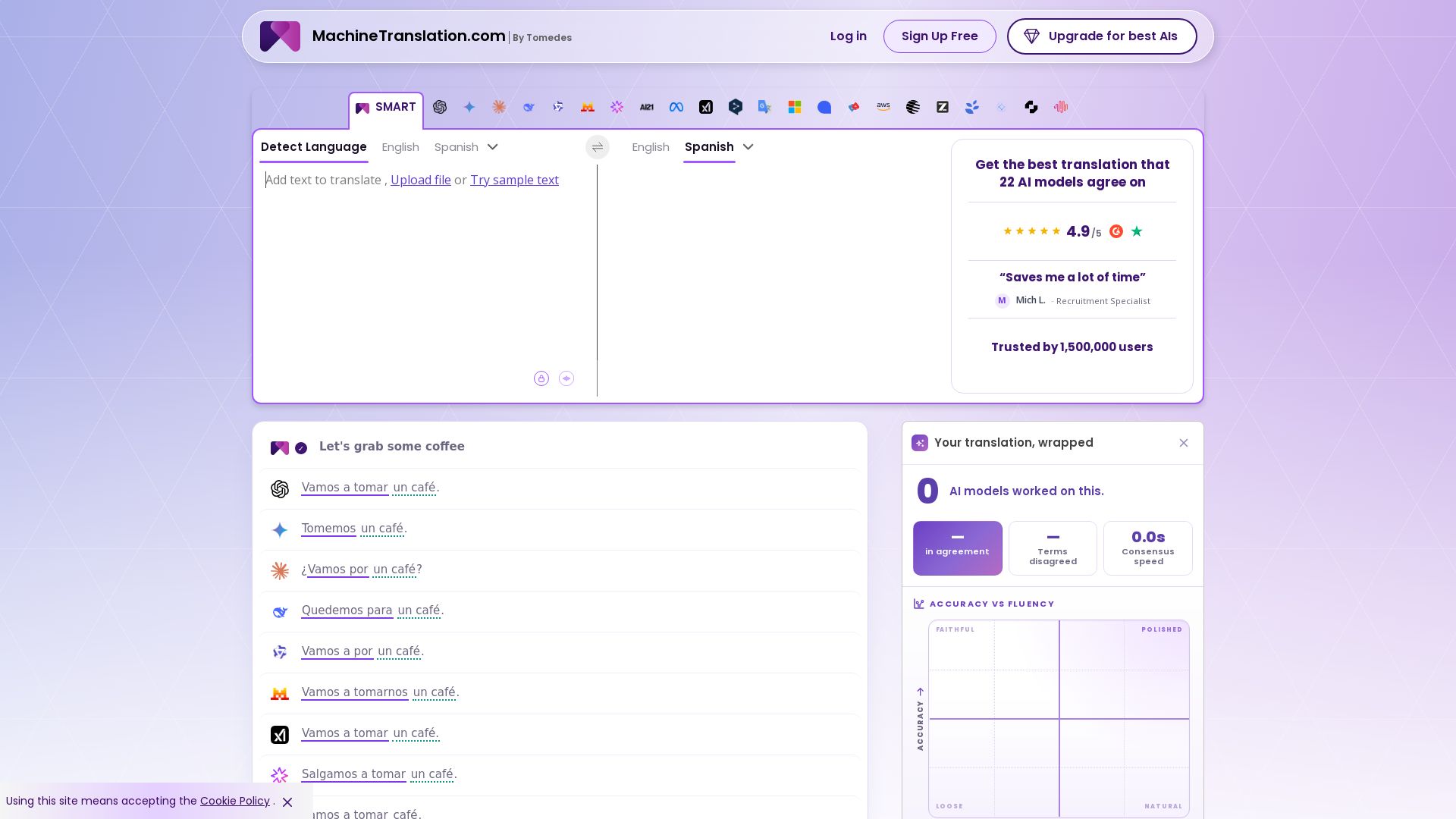1456x819 pixels.
Task: Select the DeepL engine icon
Action: [x=736, y=107]
